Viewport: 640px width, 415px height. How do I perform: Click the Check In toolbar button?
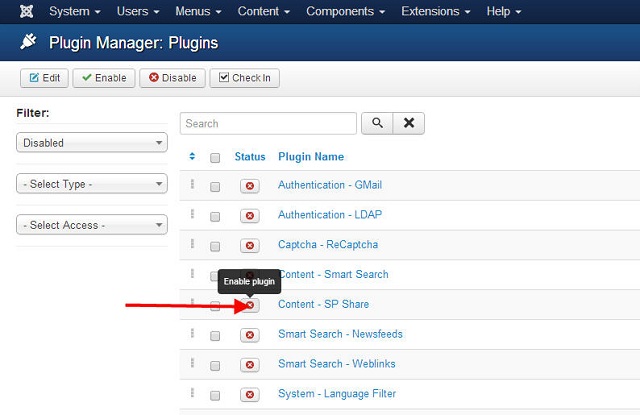tap(244, 78)
